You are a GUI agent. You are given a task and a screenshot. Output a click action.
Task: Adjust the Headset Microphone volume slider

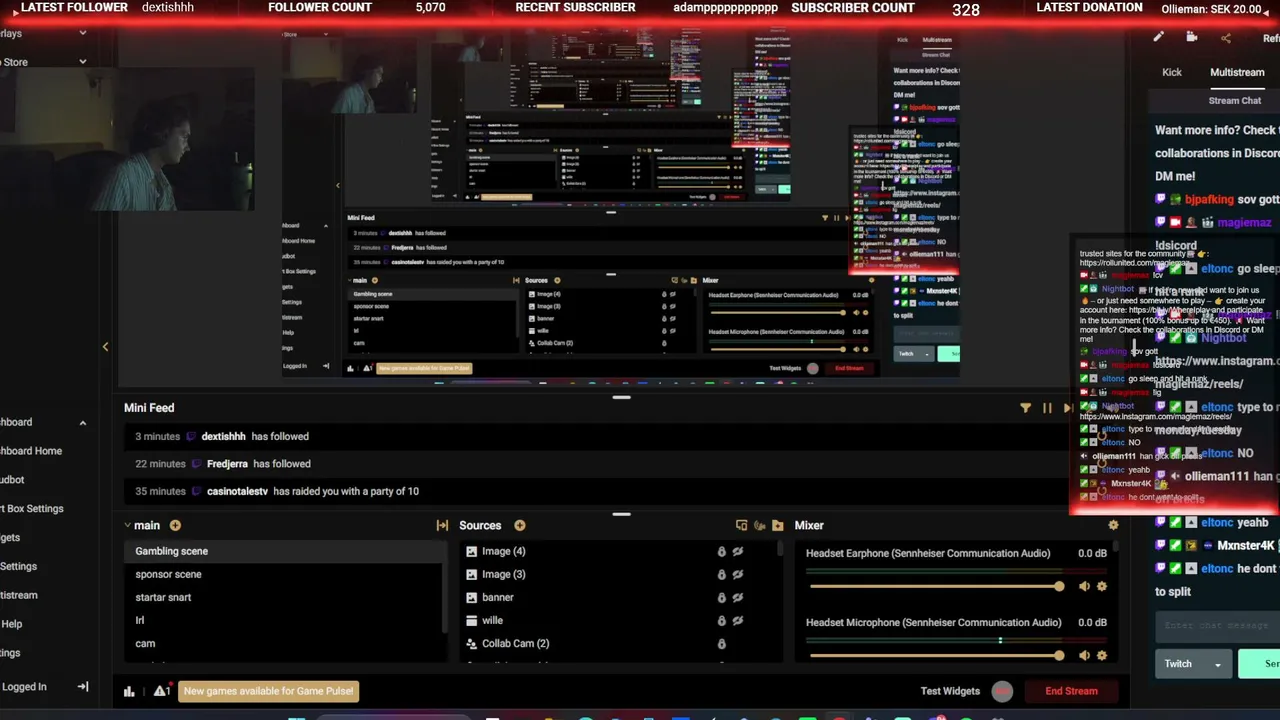[937, 655]
